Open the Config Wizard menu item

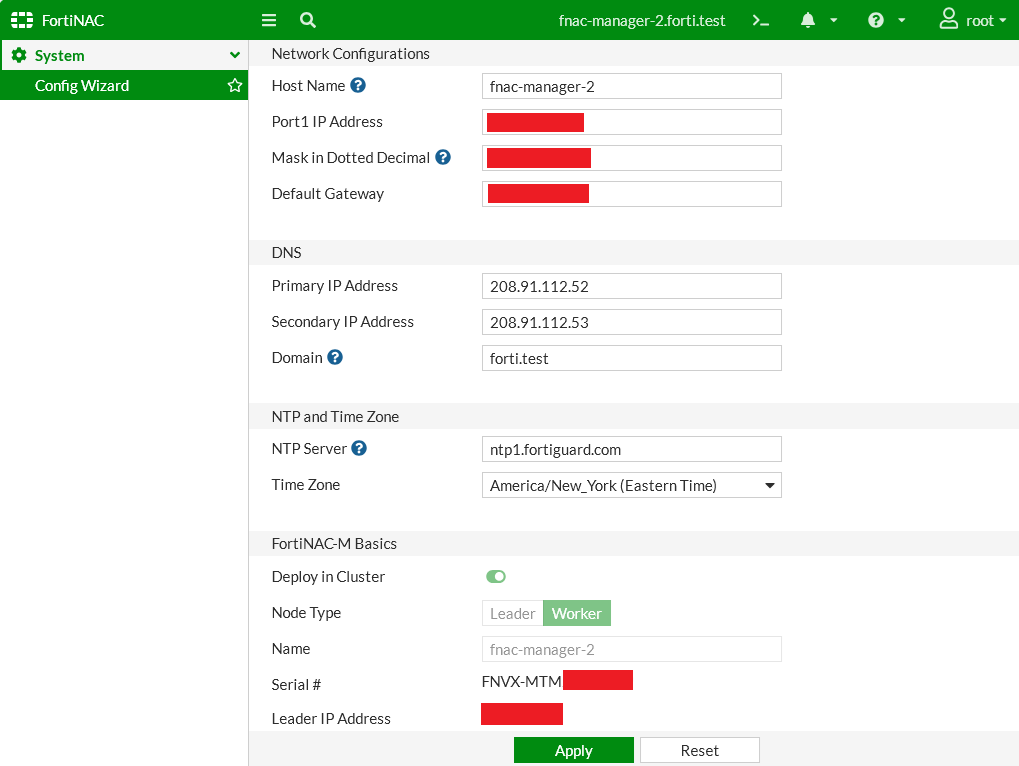(x=124, y=85)
